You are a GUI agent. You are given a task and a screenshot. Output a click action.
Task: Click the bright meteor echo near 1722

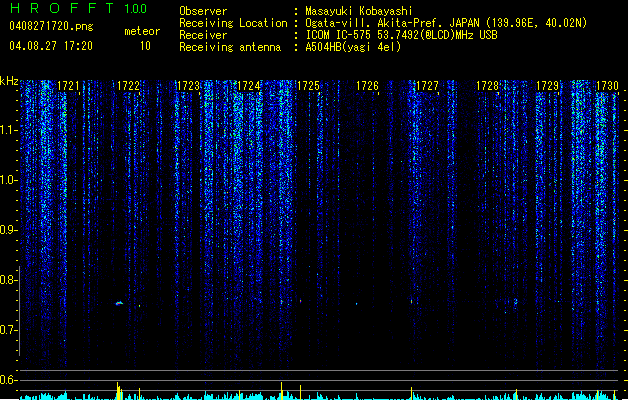[x=119, y=303]
